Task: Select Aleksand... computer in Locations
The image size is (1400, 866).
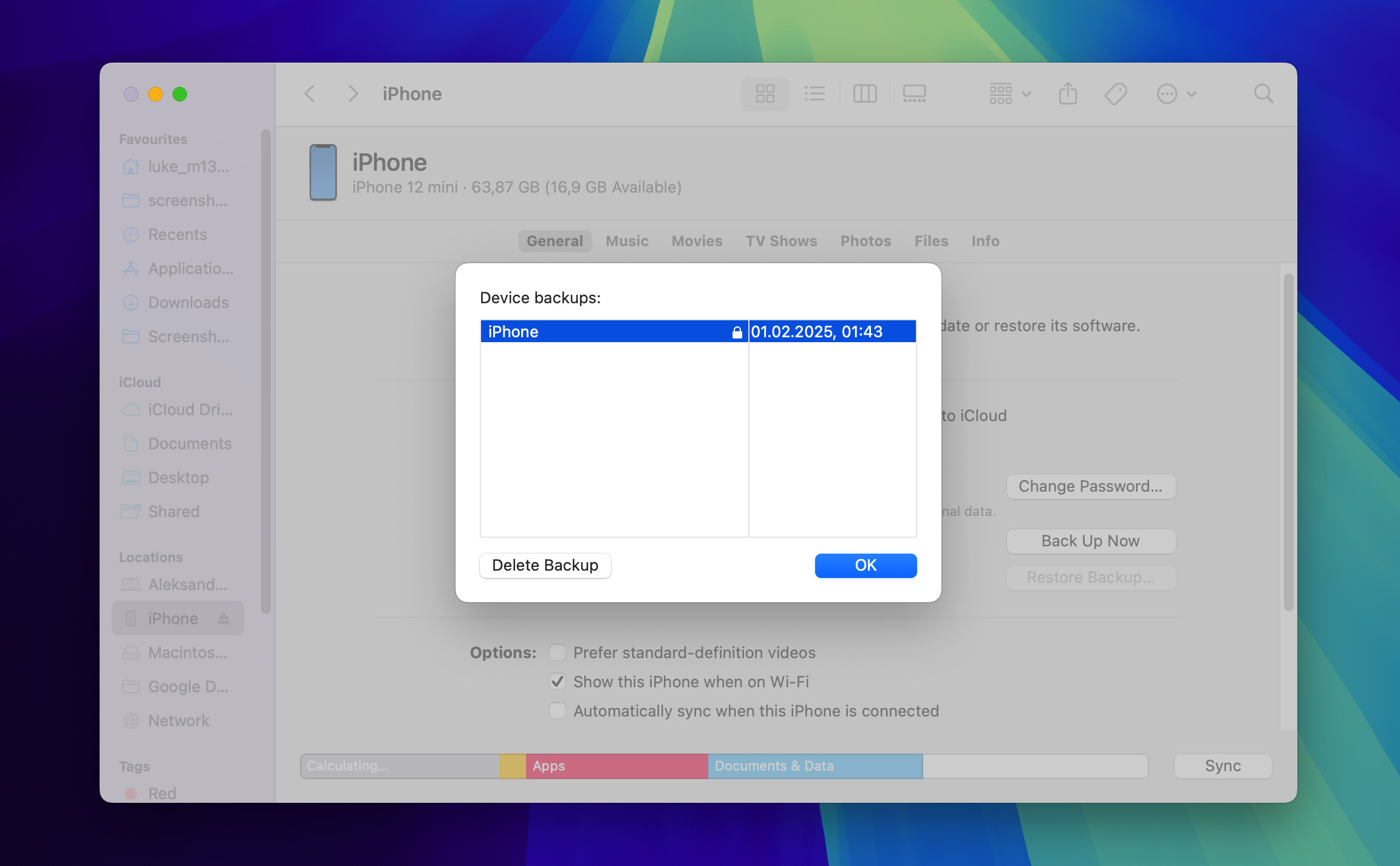Action: [x=176, y=585]
